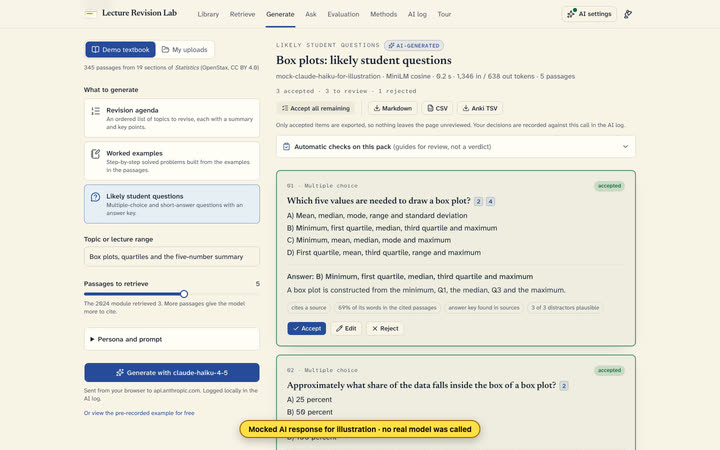The width and height of the screenshot is (720, 450).
Task: Open citation 4 on question 01
Action: click(490, 201)
